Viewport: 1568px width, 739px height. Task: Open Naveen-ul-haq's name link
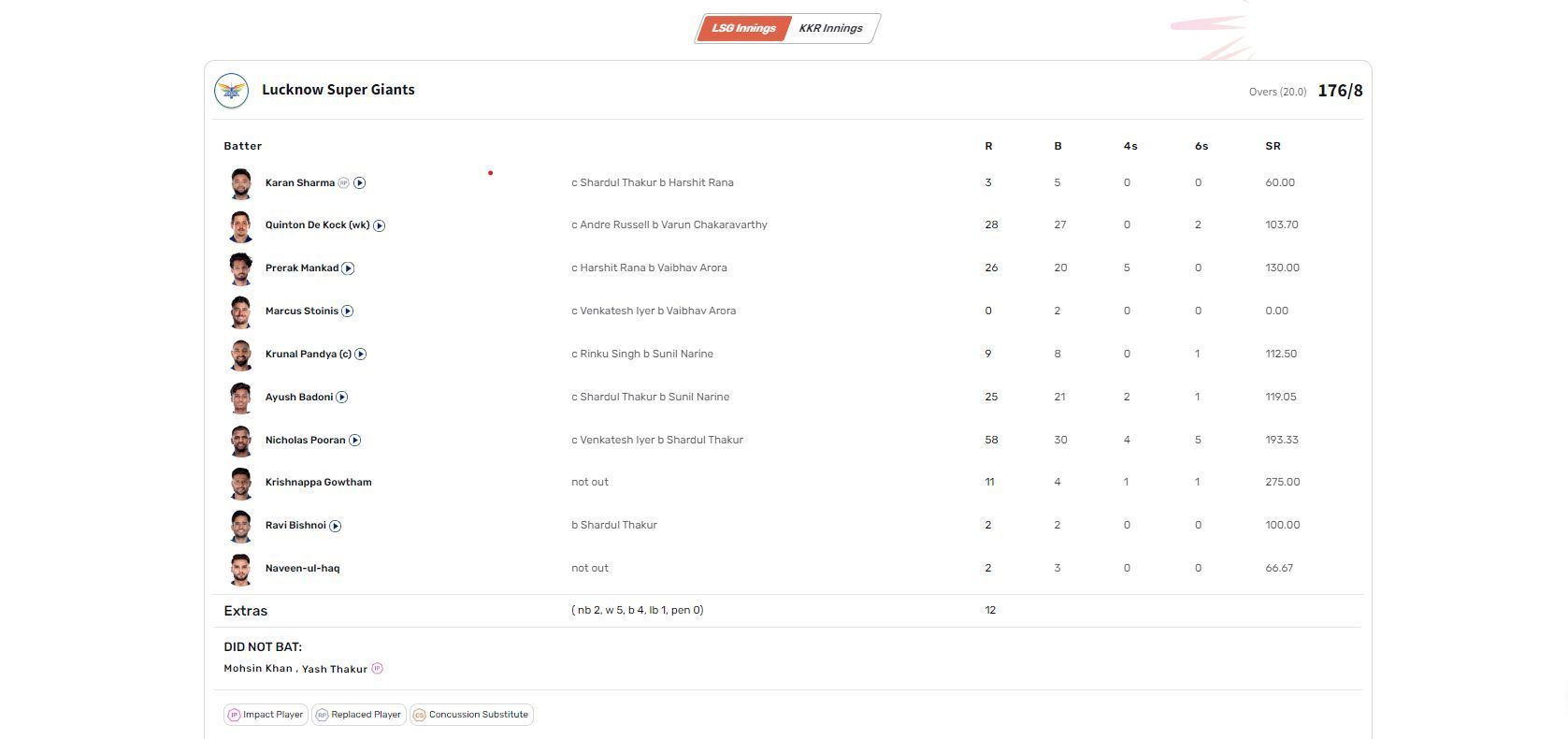[x=303, y=569]
